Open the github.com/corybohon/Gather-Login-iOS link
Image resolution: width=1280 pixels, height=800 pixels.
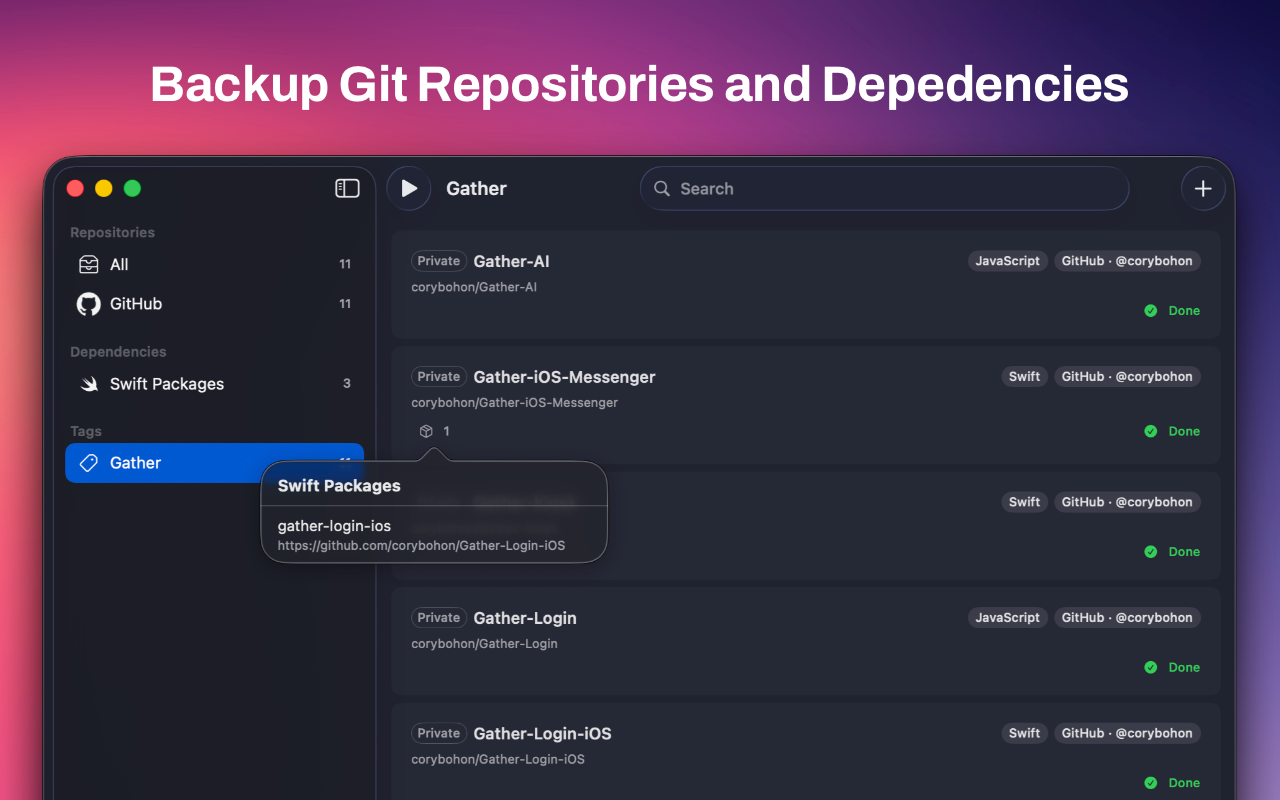pyautogui.click(x=421, y=546)
